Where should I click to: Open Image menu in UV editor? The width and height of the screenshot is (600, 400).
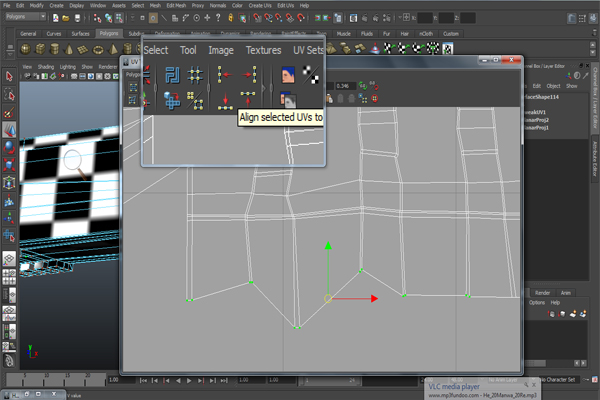[x=221, y=50]
